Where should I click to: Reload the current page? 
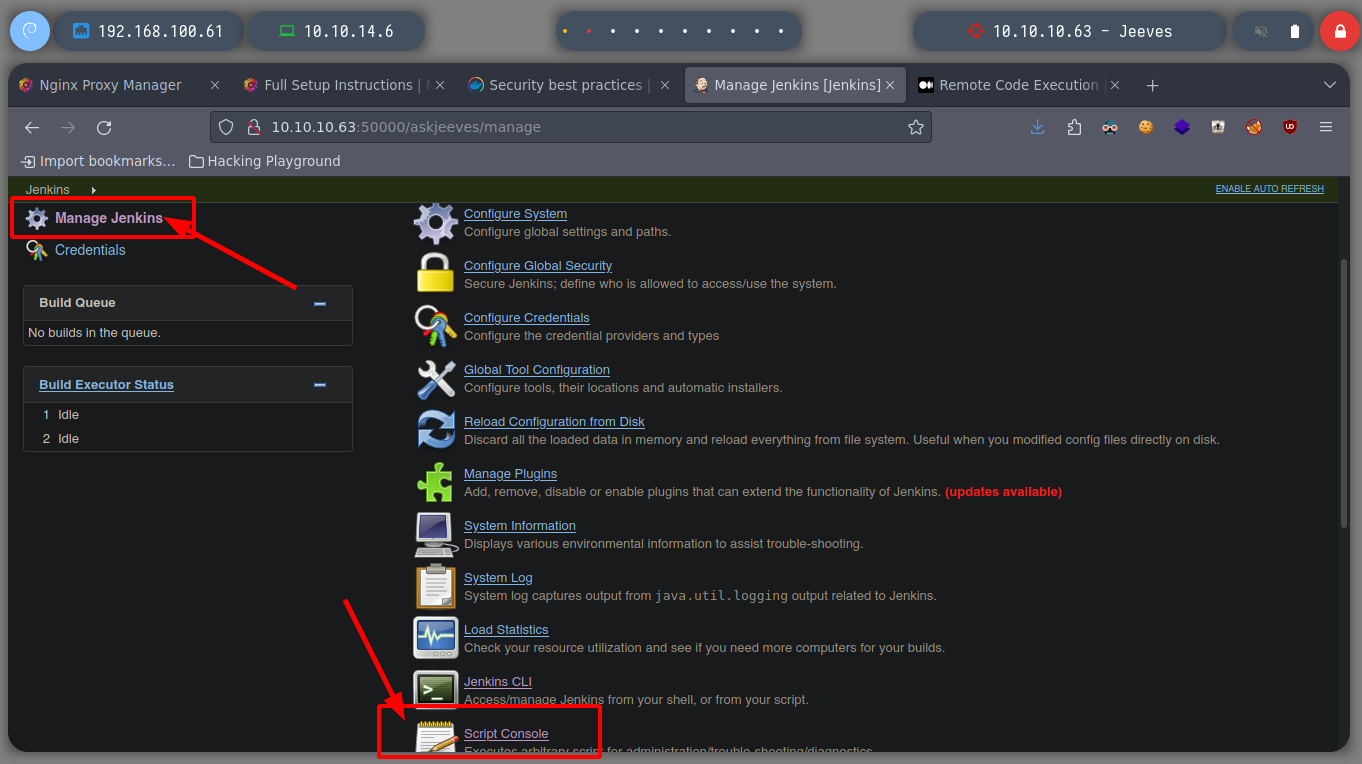point(104,127)
